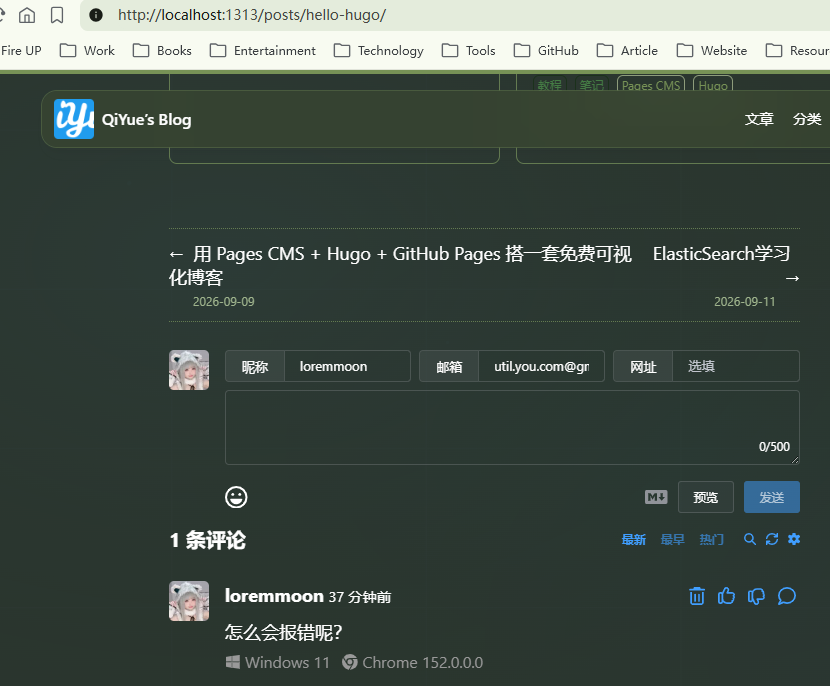The image size is (830, 686).
Task: Refresh the comment list icon
Action: 772,539
